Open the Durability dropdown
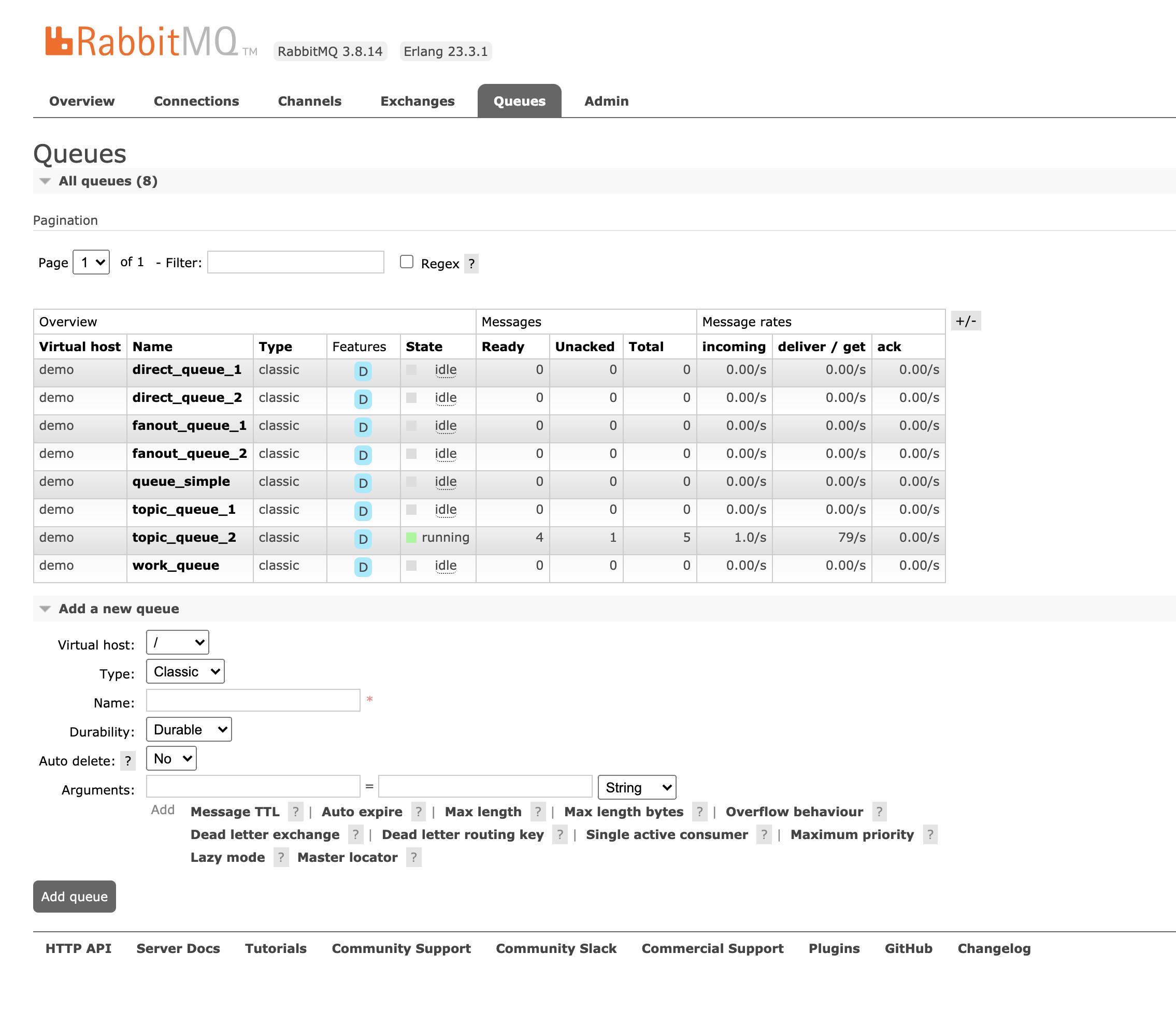The height and width of the screenshot is (1011, 1176). tap(189, 730)
